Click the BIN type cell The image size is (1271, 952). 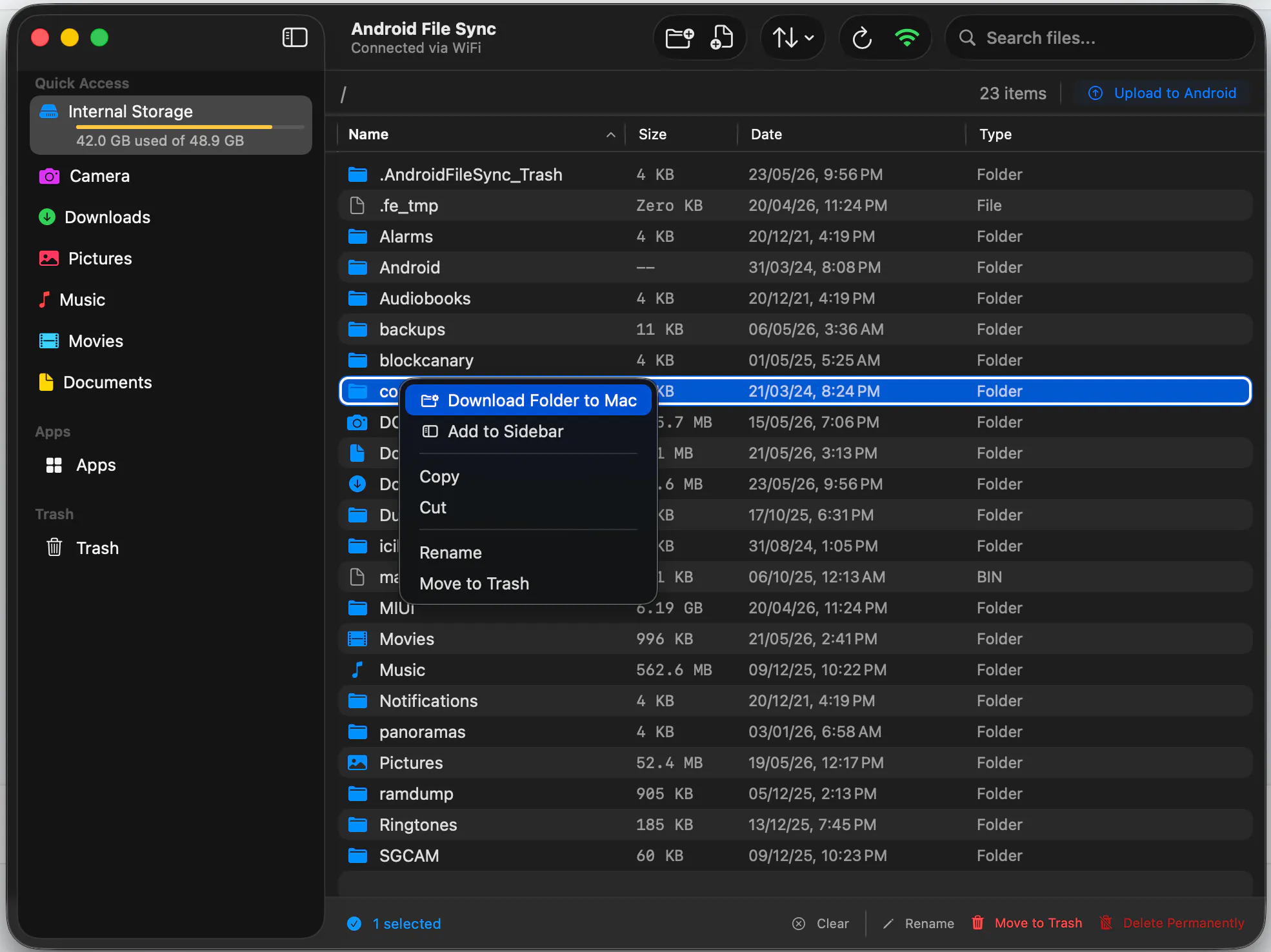click(989, 577)
